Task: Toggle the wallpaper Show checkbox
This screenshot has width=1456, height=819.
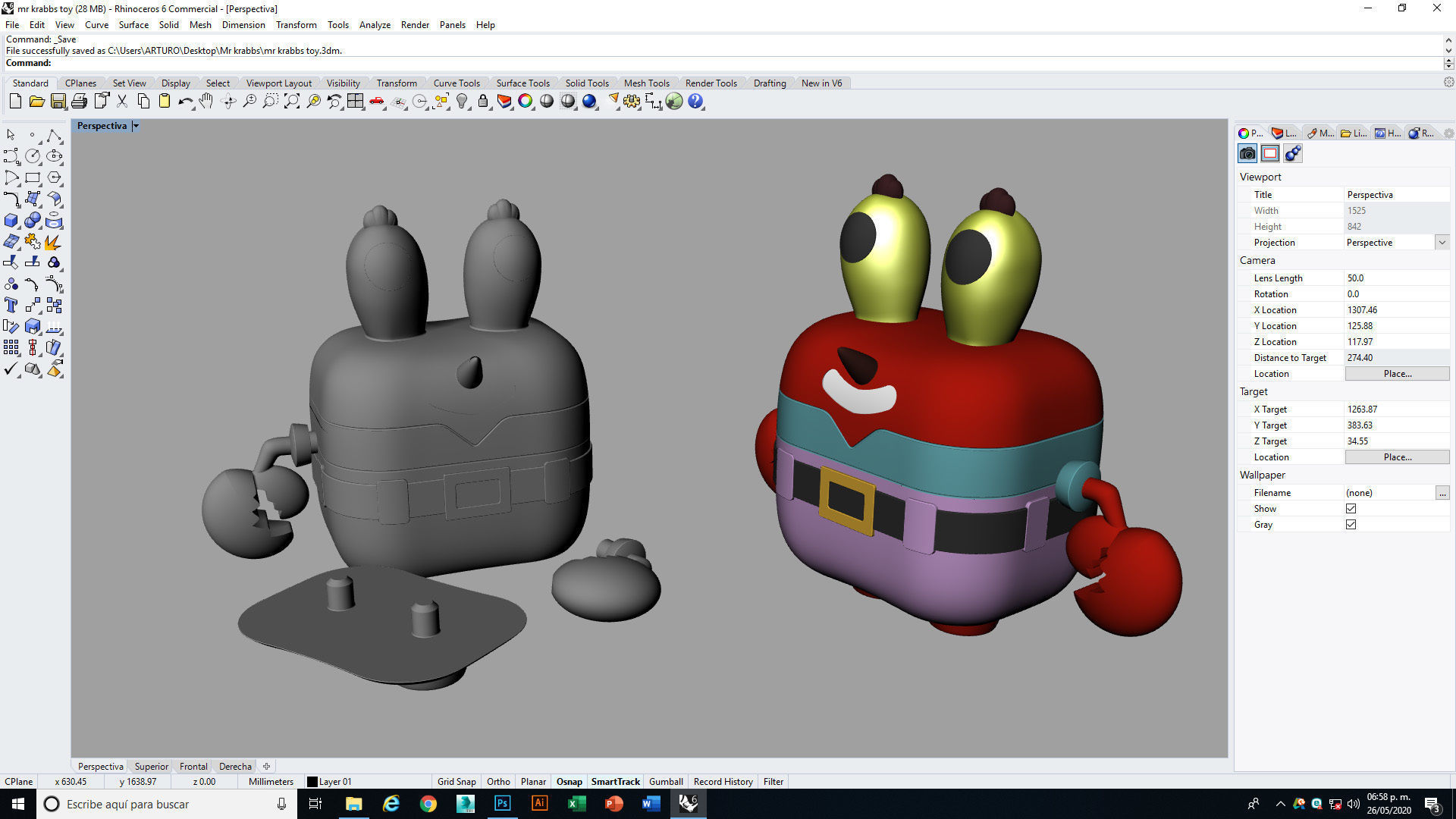Action: [1351, 509]
